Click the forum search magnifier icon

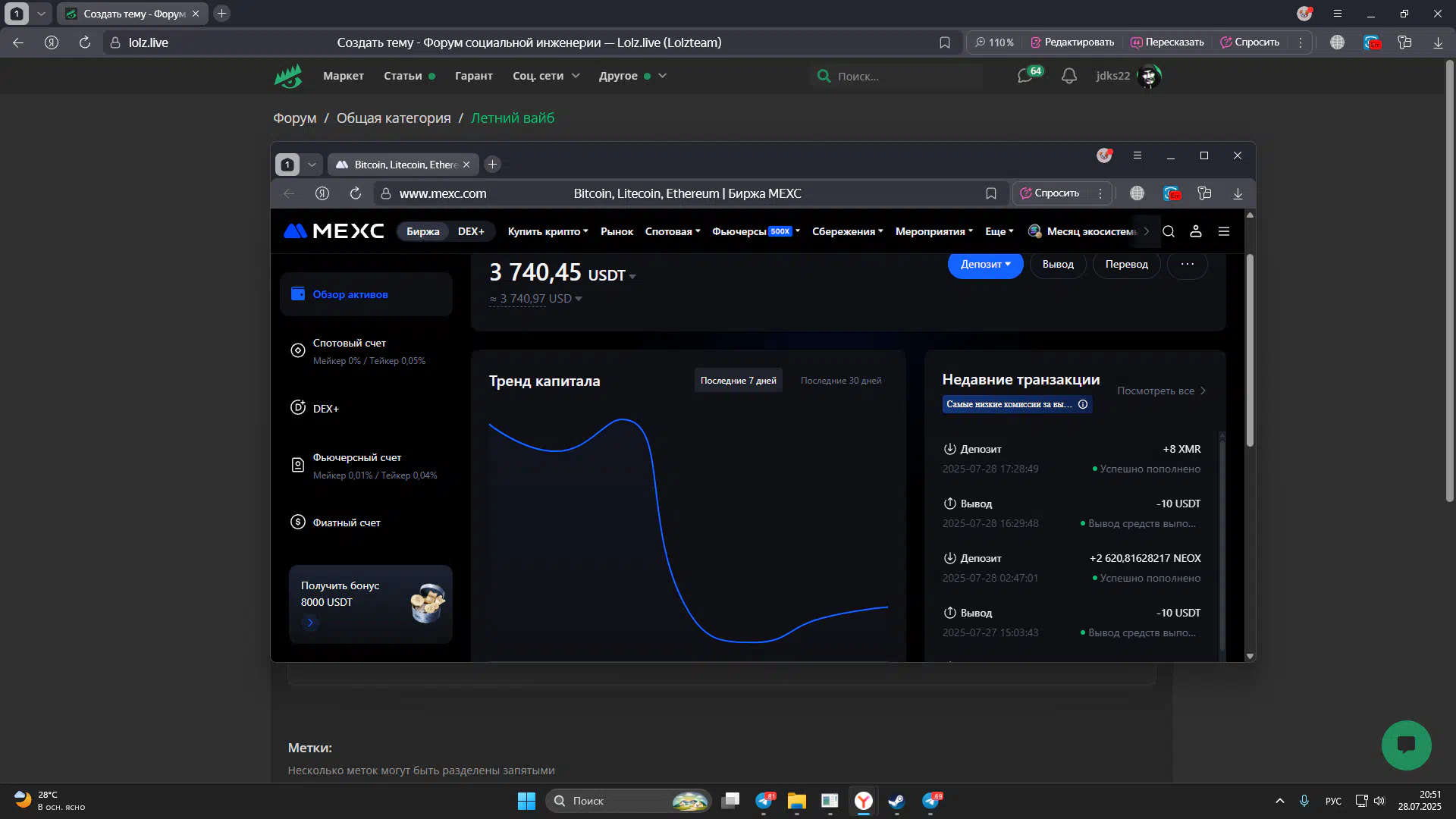pos(824,76)
